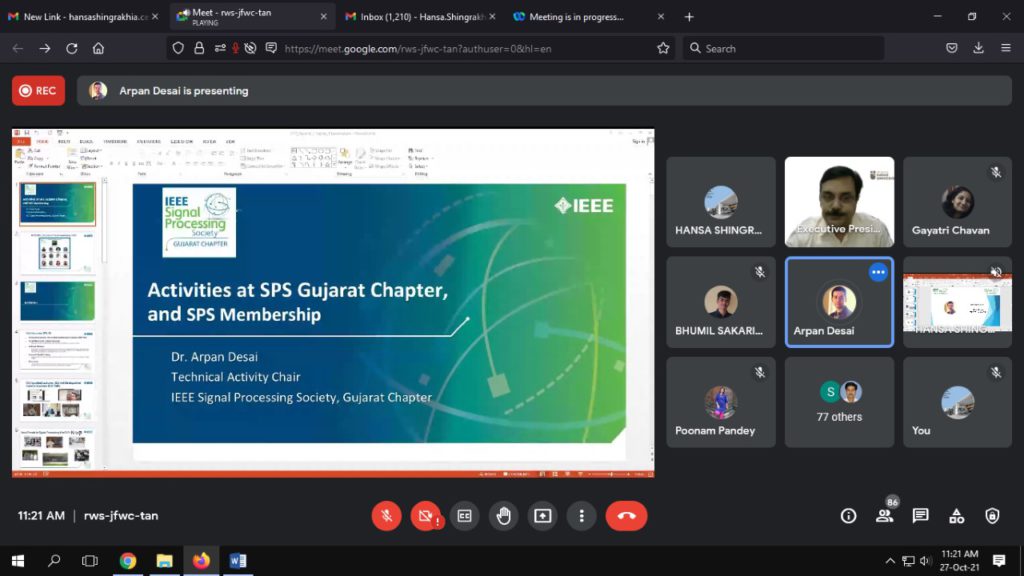Show hidden system tray icons

889,561
